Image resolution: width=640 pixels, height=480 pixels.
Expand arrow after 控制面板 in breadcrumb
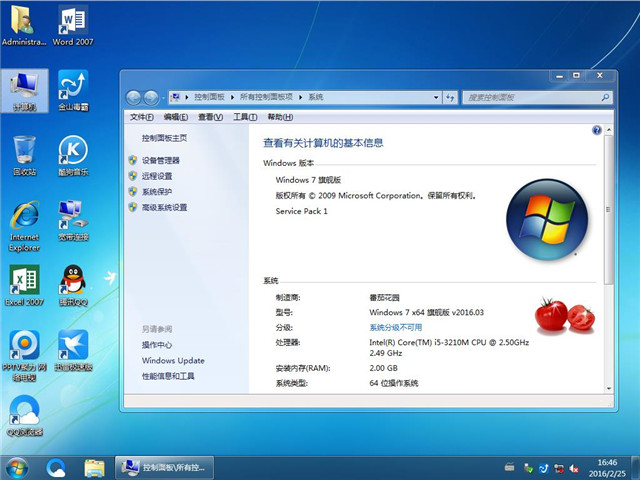click(232, 97)
